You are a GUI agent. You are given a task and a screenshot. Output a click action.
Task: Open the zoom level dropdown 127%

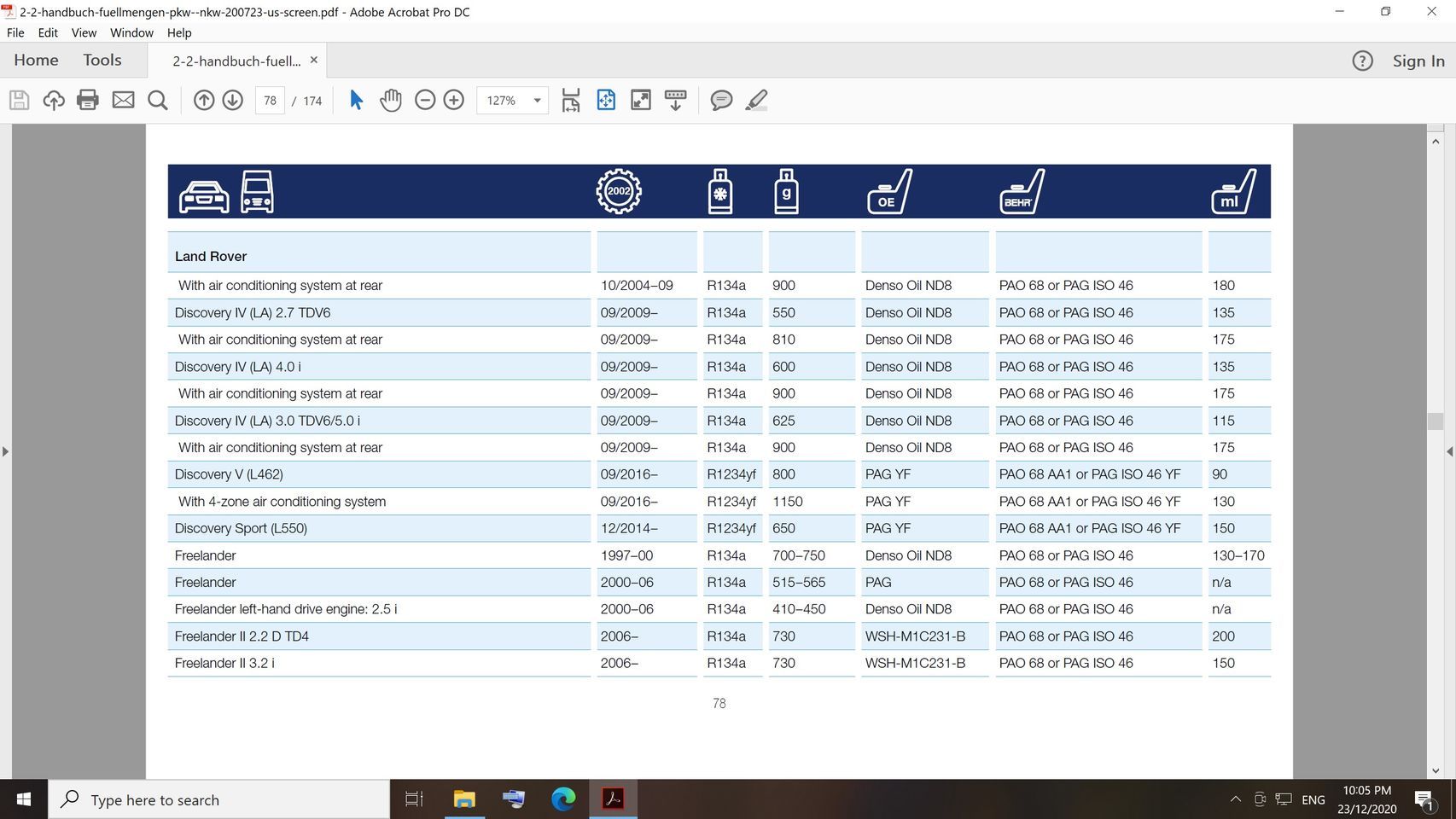pos(512,101)
